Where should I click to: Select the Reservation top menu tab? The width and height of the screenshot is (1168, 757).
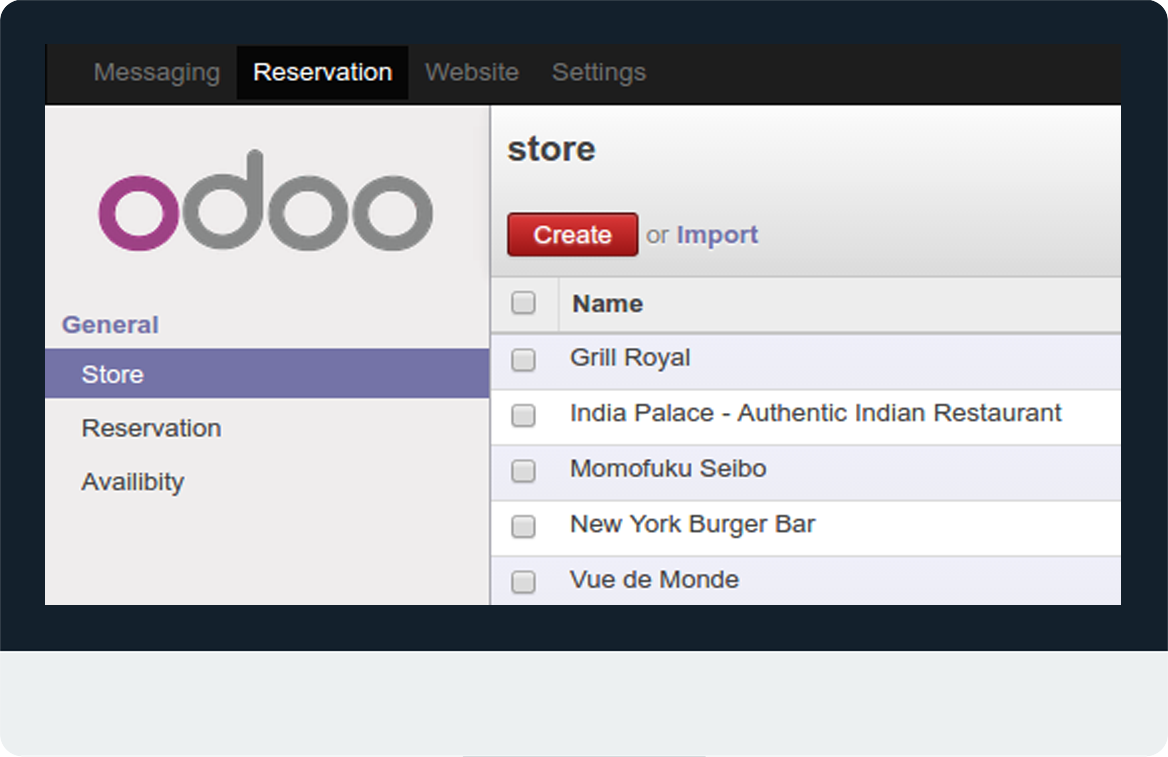323,72
